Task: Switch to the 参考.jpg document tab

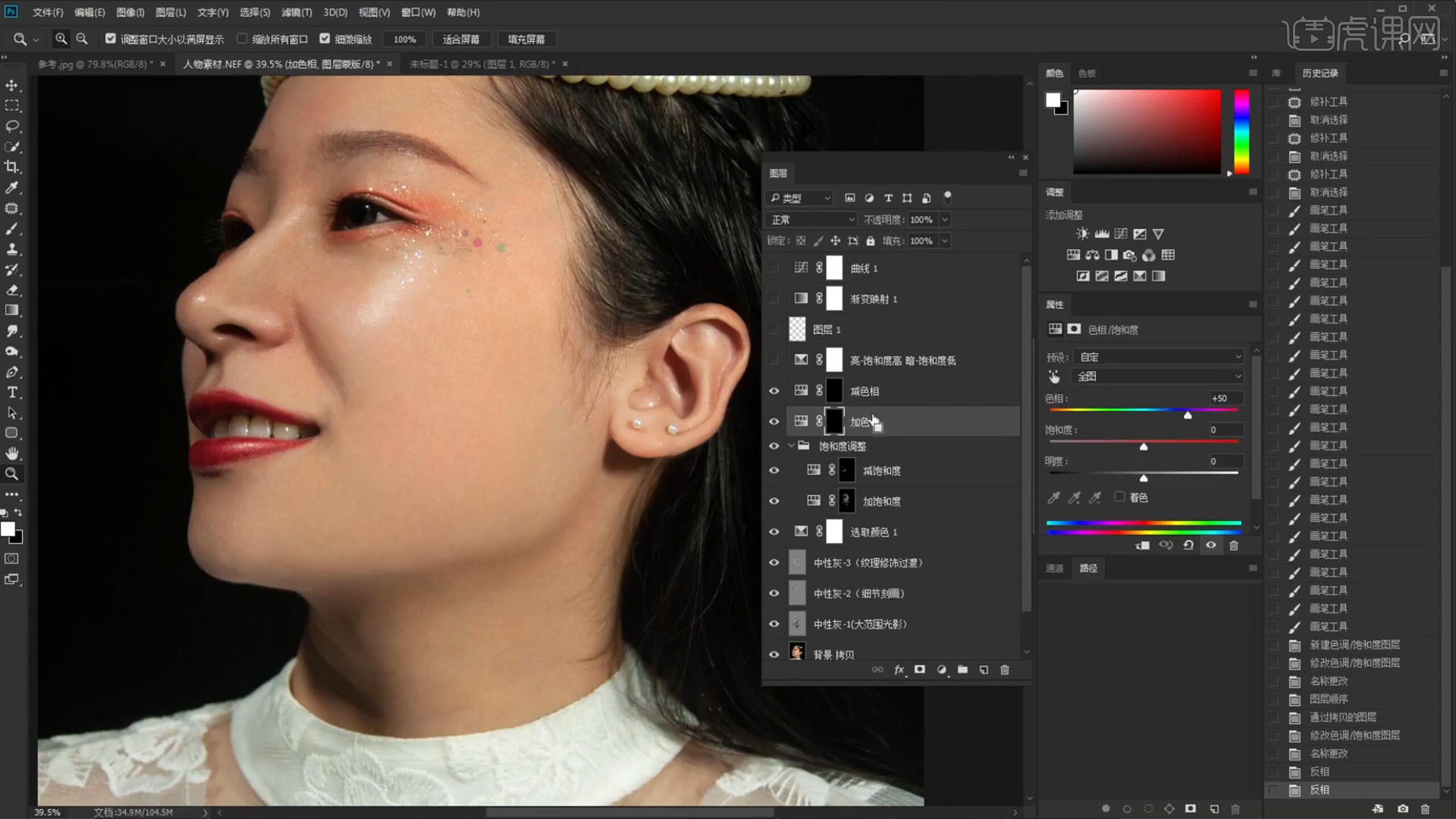Action: click(94, 64)
